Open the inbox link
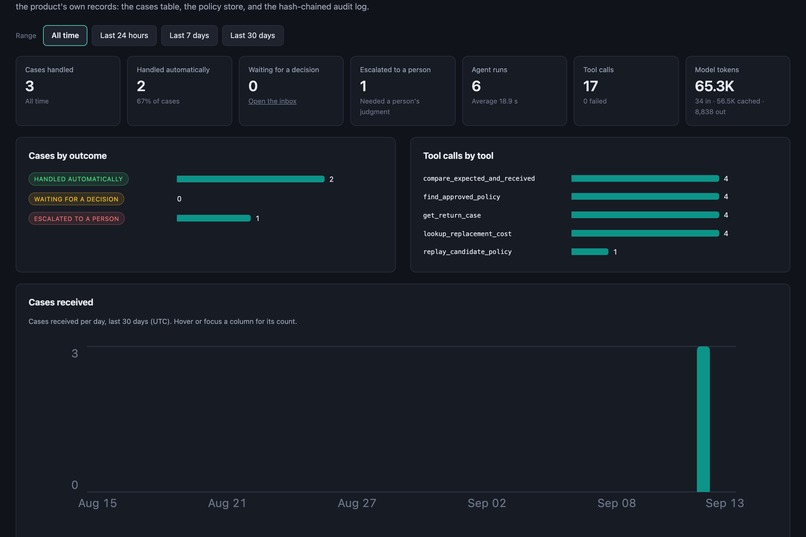The height and width of the screenshot is (537, 806). pos(272,101)
